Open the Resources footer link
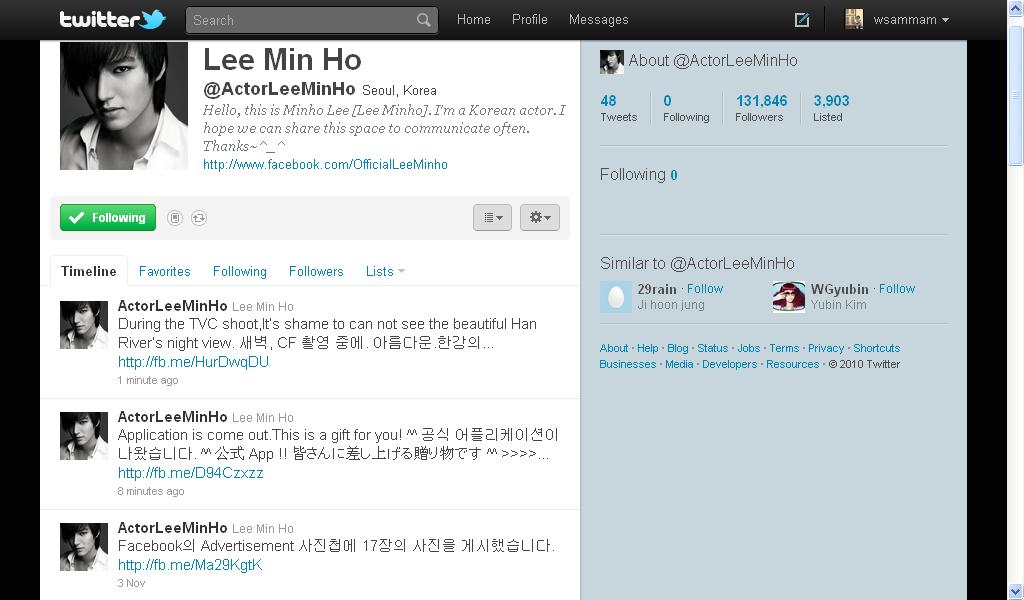Viewport: 1024px width, 600px height. click(792, 364)
